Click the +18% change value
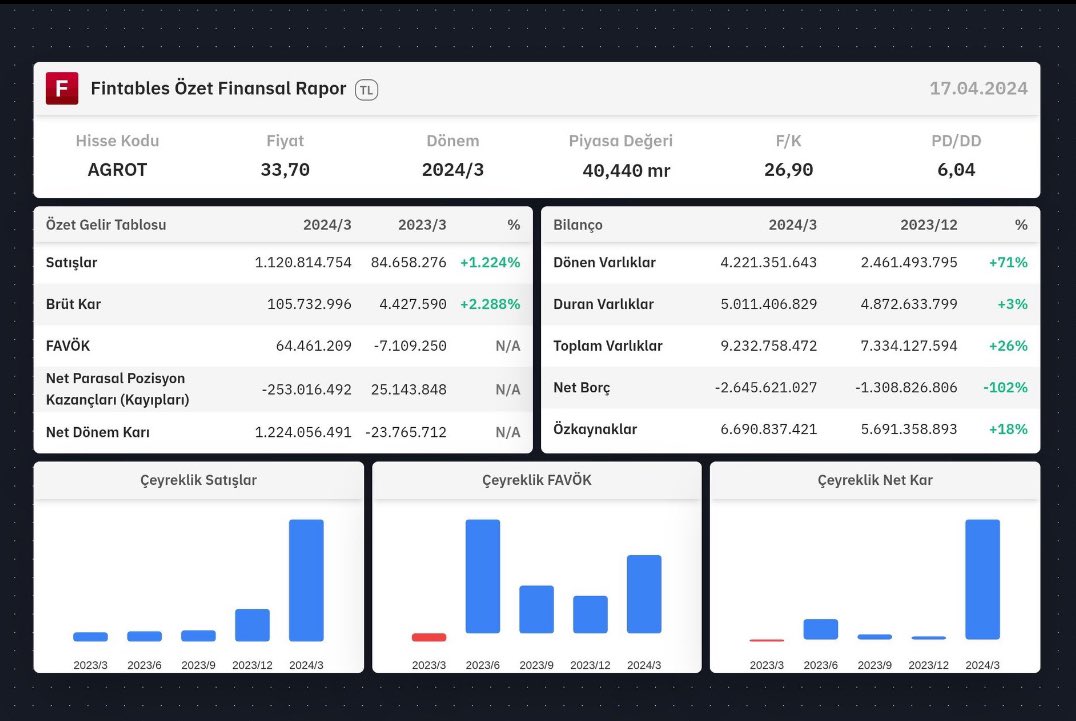Viewport: 1076px width, 721px height. (x=1008, y=429)
